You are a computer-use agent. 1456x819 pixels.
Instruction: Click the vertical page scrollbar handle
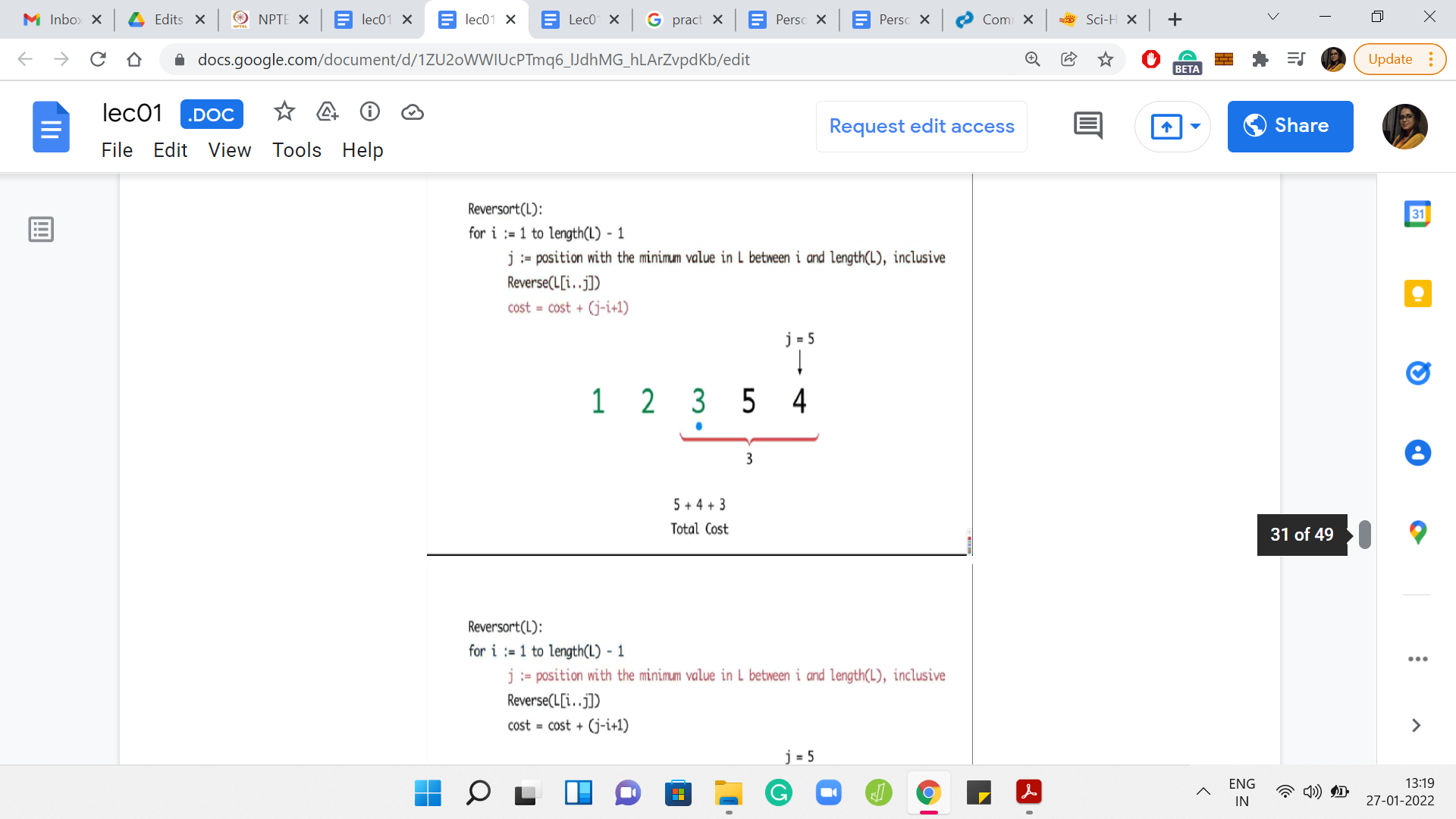[1364, 535]
